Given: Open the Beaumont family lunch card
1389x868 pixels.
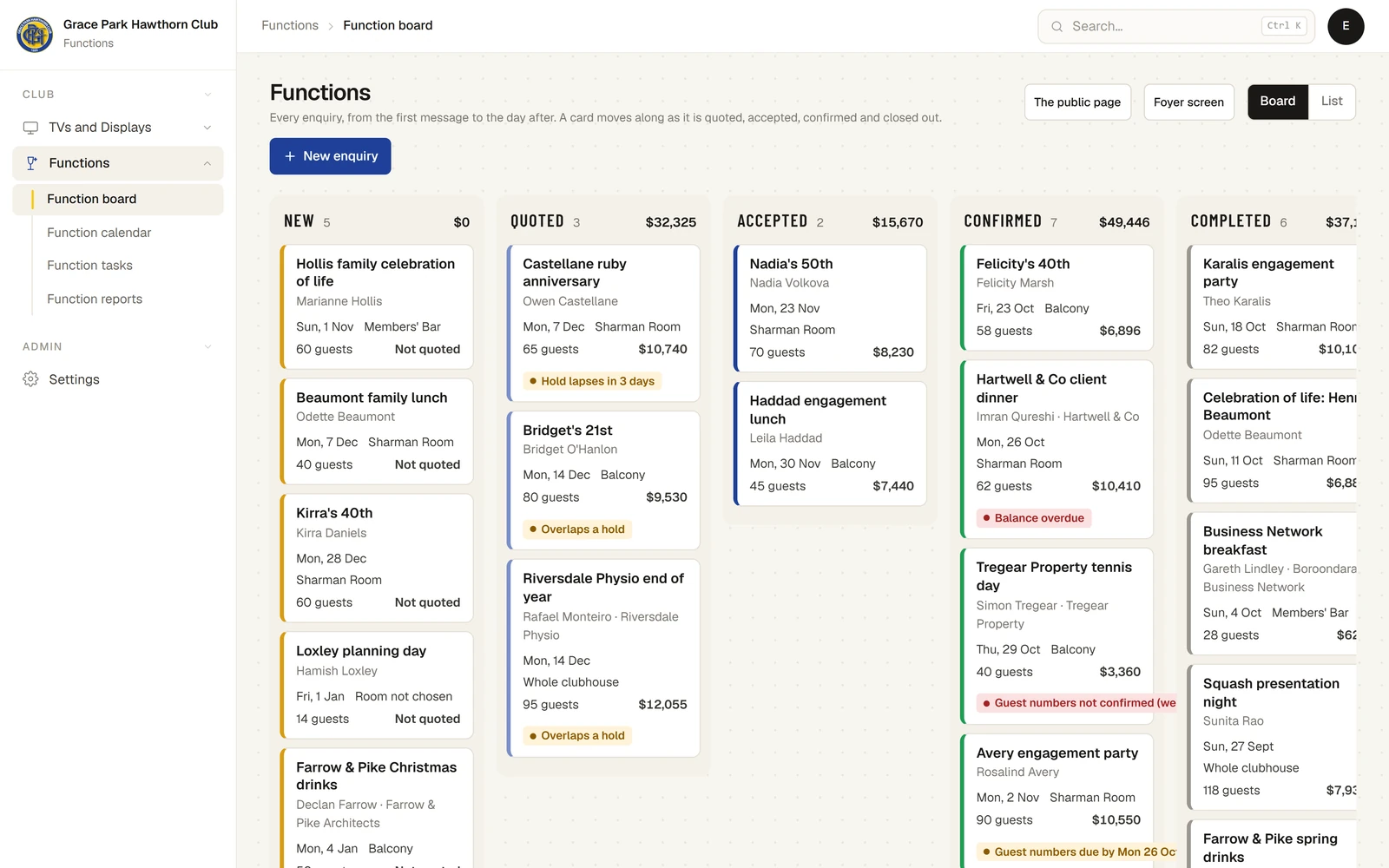Looking at the screenshot, I should click(x=377, y=431).
